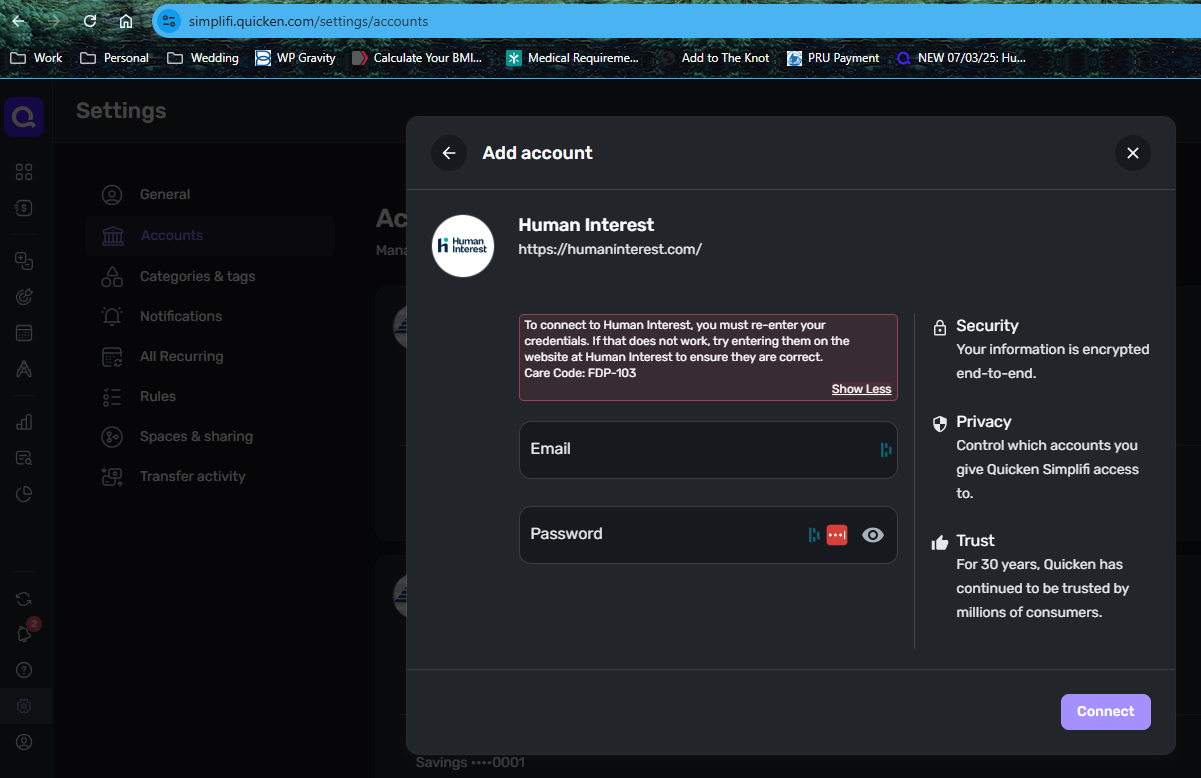Open the plus-minus transactions icon in sidebar
1201x778 pixels.
24,260
